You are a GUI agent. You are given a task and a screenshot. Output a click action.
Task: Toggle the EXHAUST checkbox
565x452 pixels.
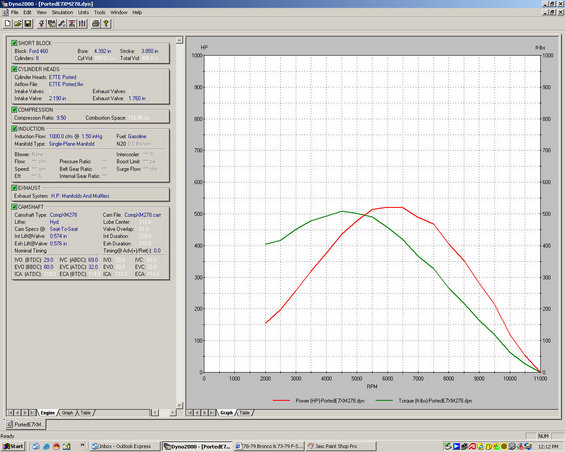[14, 188]
